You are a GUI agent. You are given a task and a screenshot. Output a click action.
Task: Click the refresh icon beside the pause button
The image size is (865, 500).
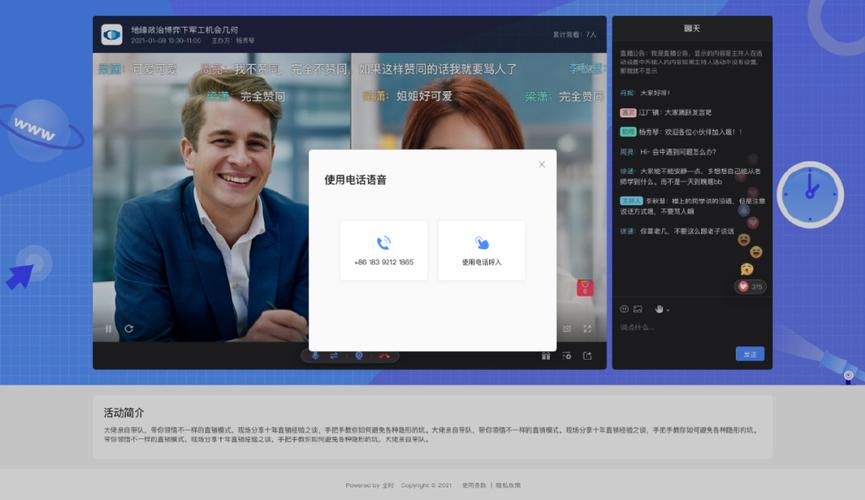[129, 328]
